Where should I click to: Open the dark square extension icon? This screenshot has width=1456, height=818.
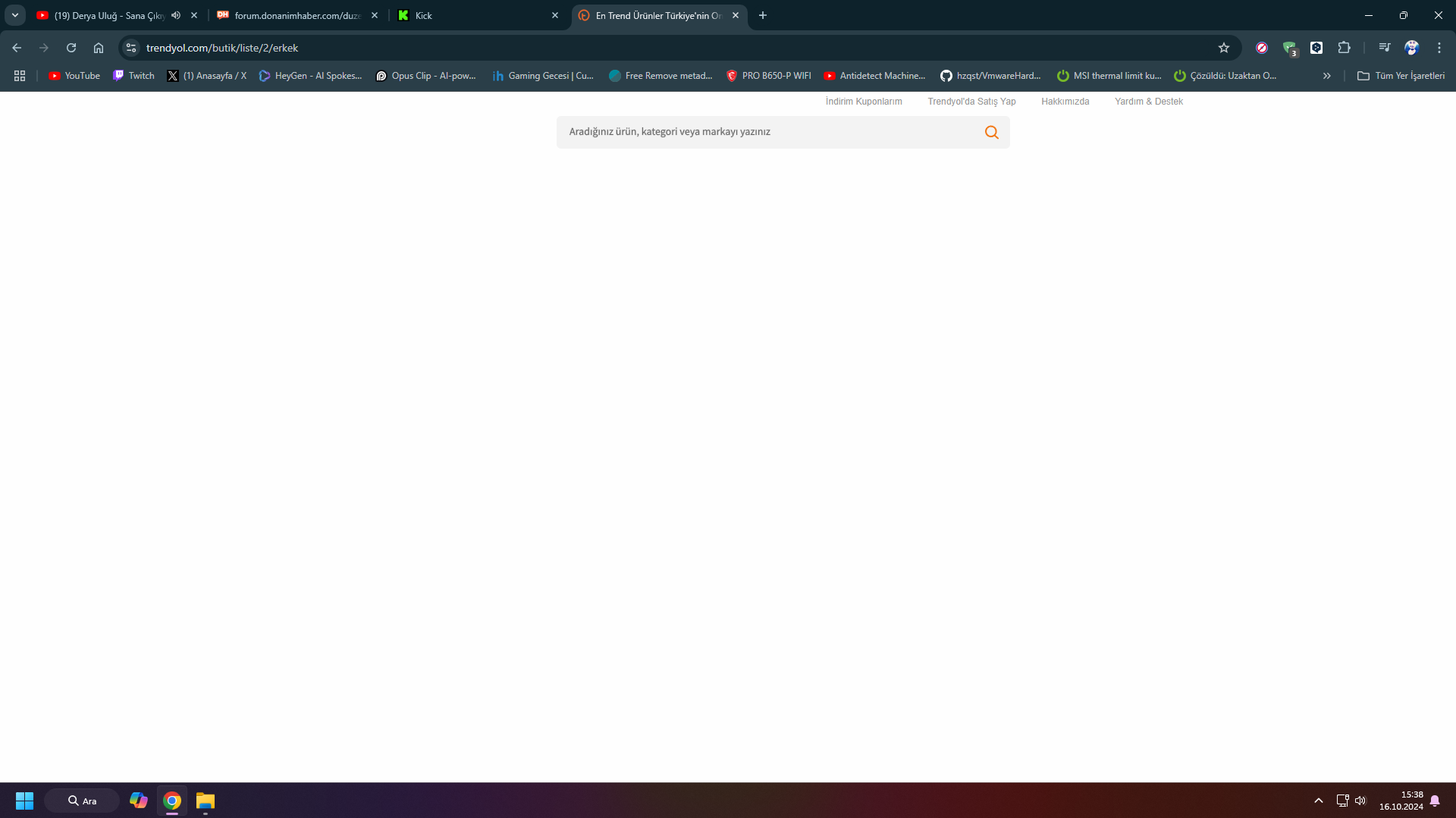tap(1316, 48)
